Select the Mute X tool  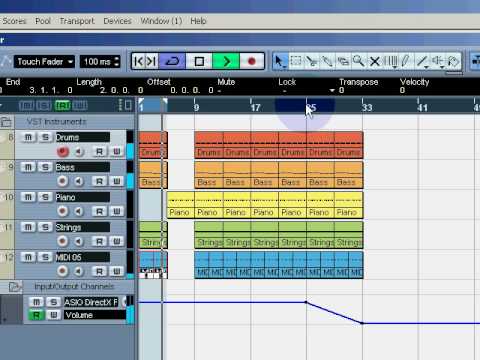375,61
